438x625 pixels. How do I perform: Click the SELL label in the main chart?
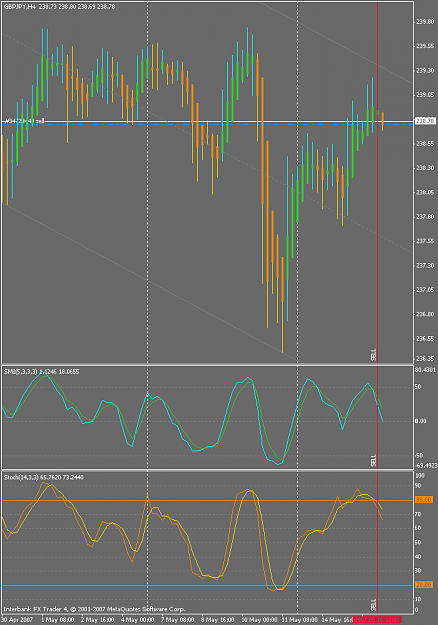click(x=373, y=355)
